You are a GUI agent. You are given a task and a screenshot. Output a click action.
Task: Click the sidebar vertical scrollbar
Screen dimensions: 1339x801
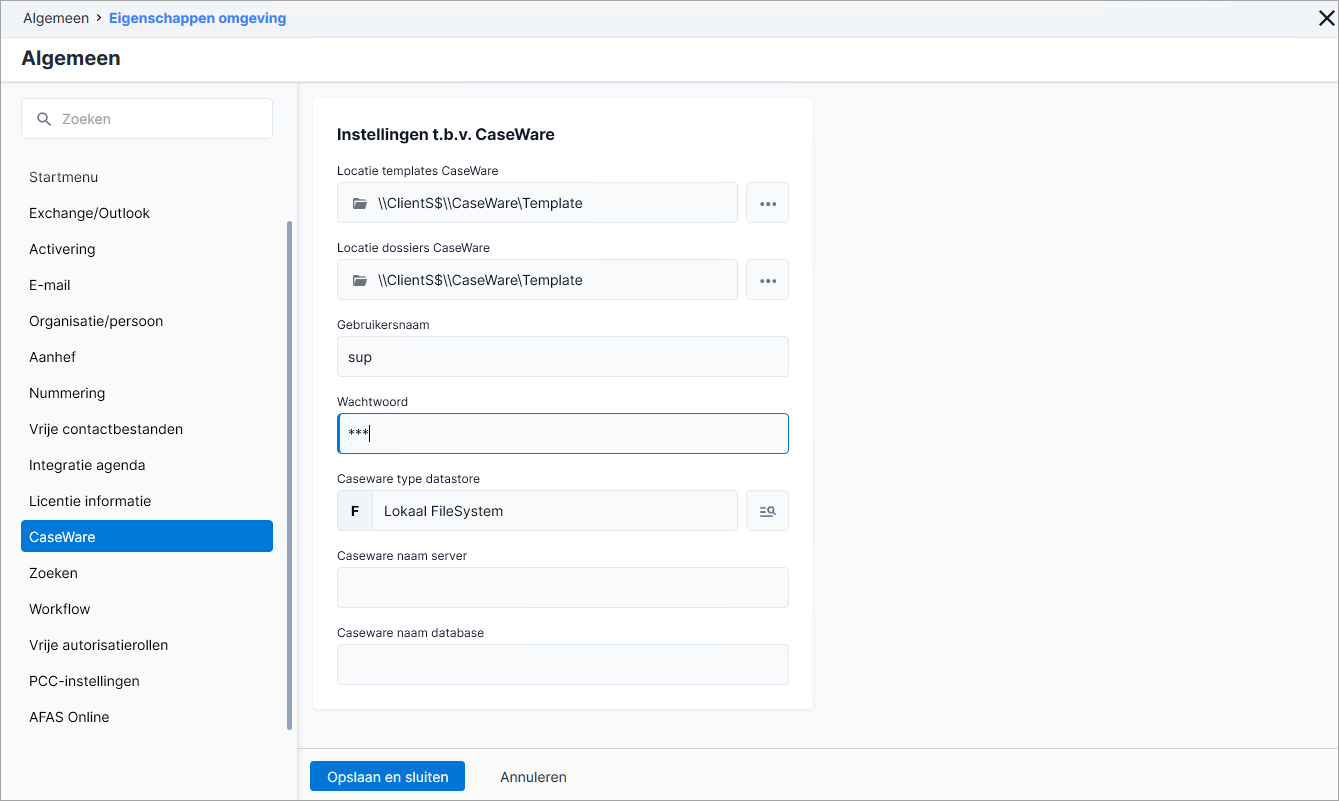click(290, 475)
